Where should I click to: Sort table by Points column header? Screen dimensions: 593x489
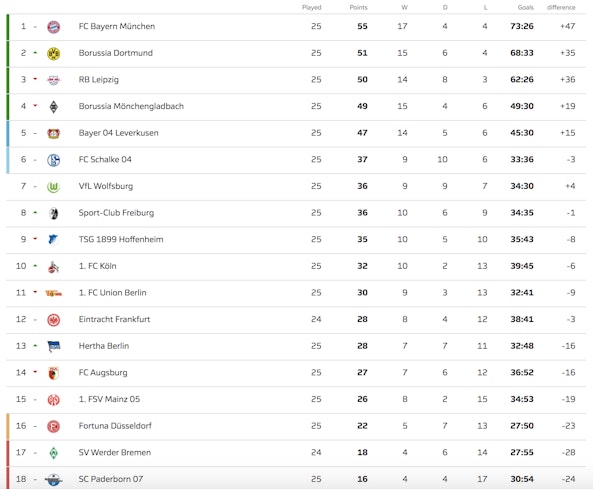[359, 7]
